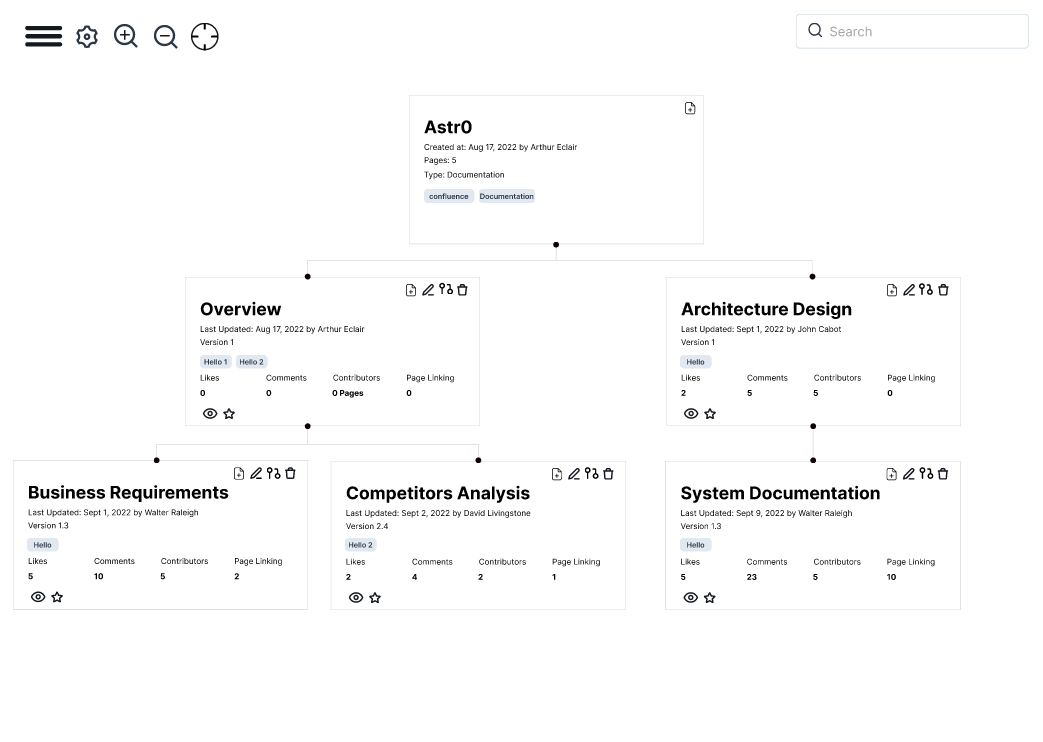Click the zoom out magnifier
Screen dimensions: 1043x742
165,37
